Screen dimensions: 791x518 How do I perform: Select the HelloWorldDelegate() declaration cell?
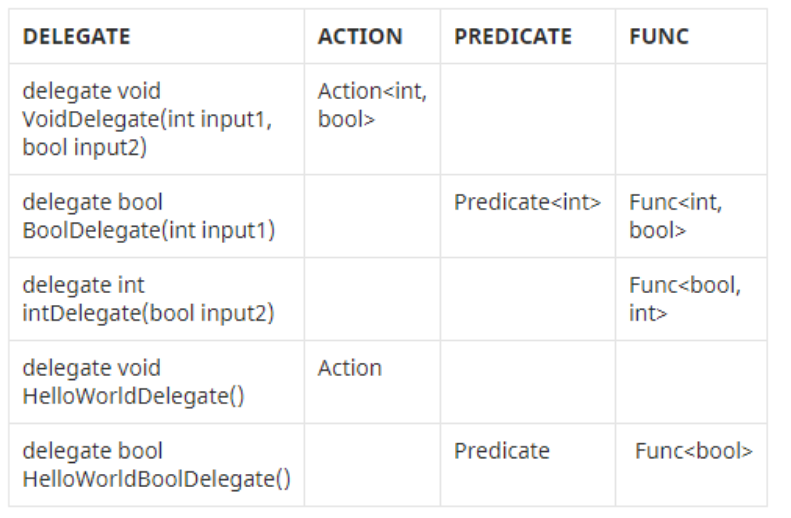(x=156, y=382)
